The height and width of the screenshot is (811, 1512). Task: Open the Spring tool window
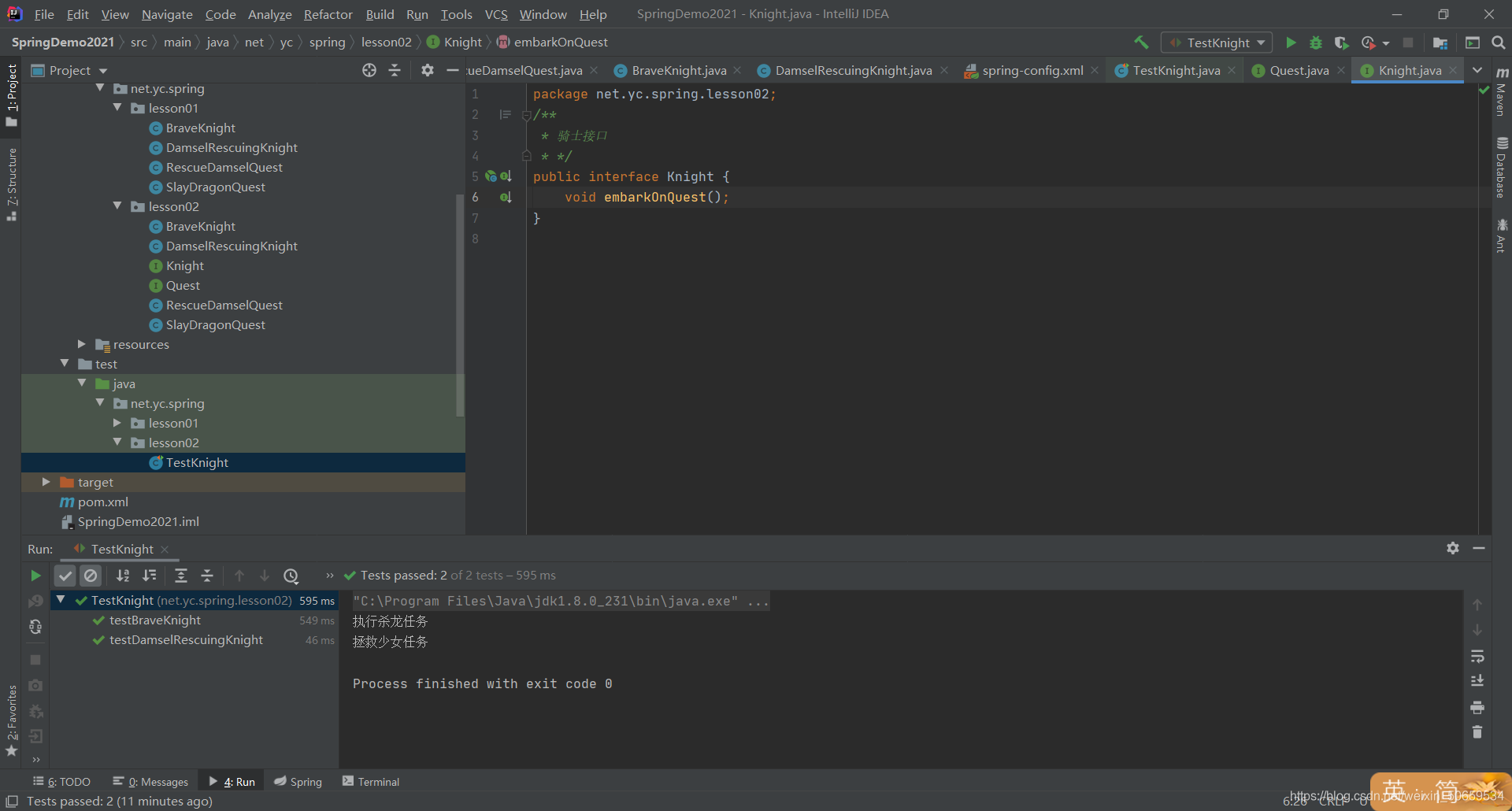click(298, 781)
